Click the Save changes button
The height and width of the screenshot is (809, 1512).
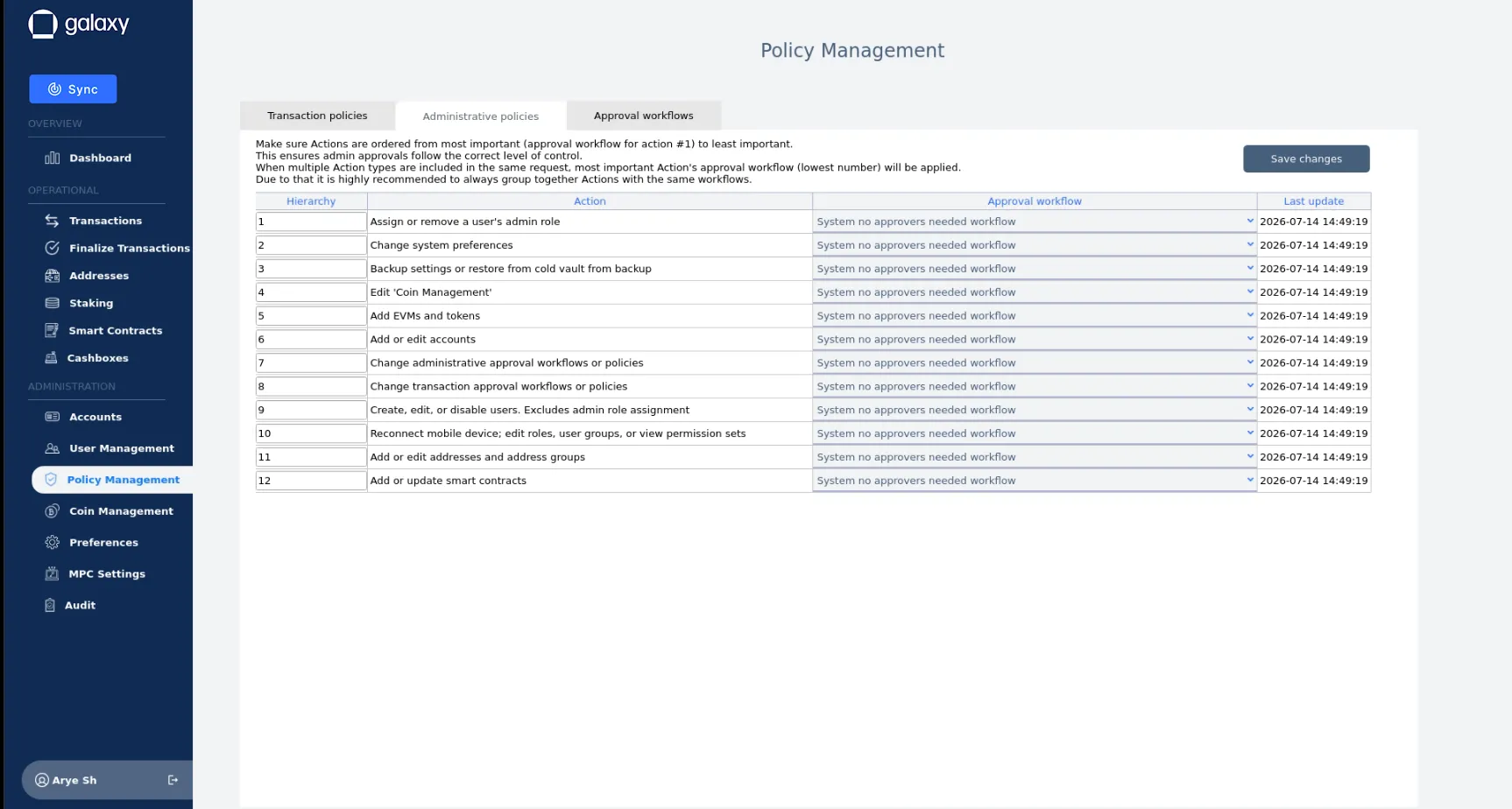click(x=1306, y=158)
